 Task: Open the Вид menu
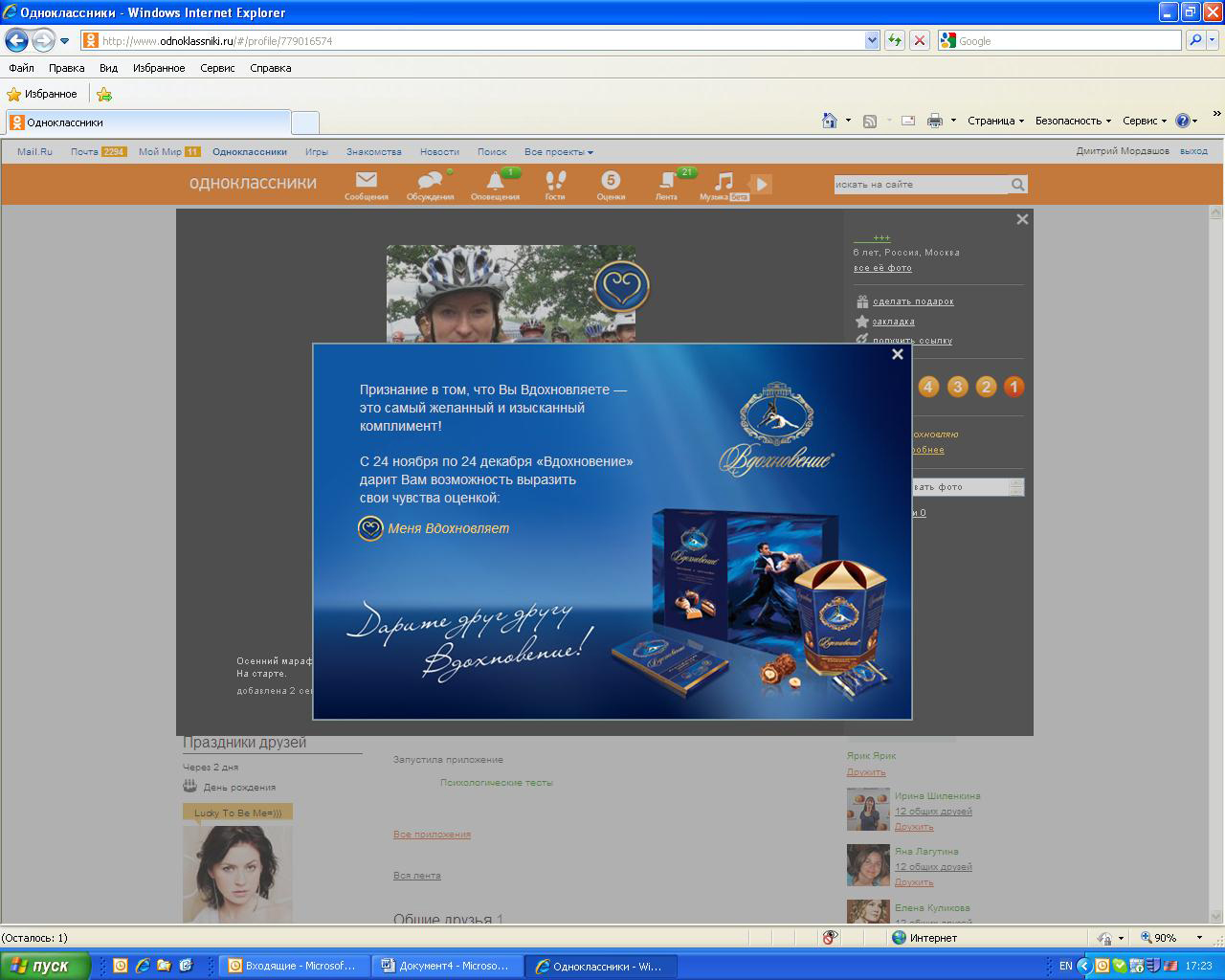click(108, 68)
